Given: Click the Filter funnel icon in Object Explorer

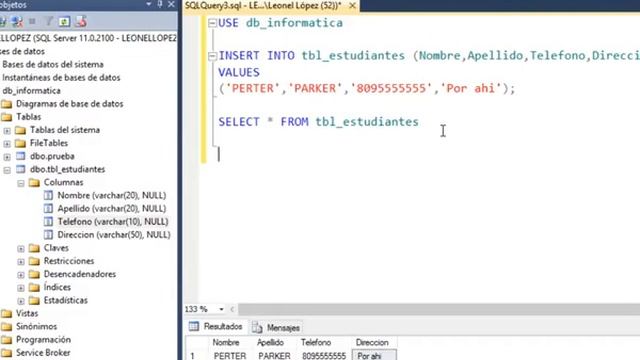Looking at the screenshot, I should [x=49, y=21].
